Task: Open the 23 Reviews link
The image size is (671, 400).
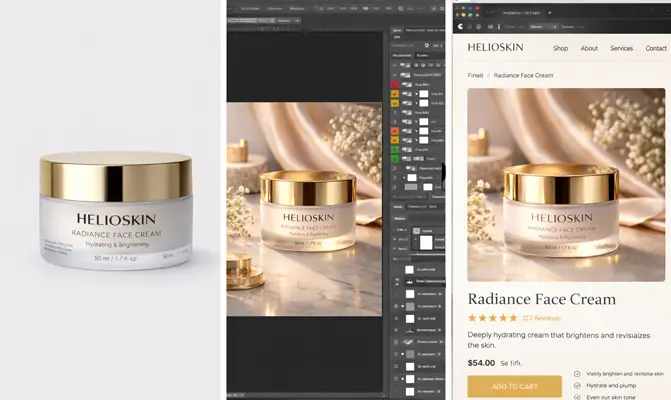Action: point(540,318)
